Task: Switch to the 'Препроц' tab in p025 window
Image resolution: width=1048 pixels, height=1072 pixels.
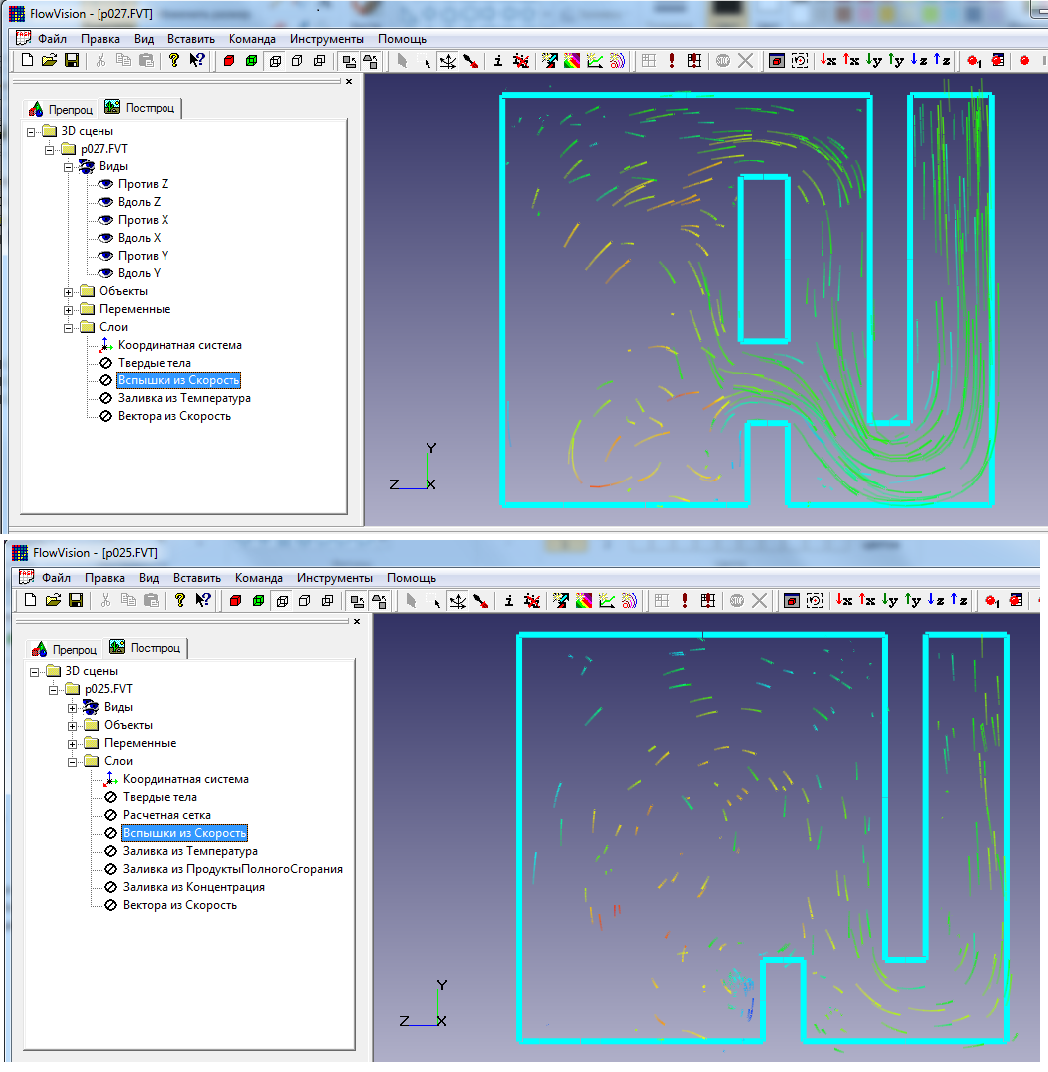Action: point(63,648)
